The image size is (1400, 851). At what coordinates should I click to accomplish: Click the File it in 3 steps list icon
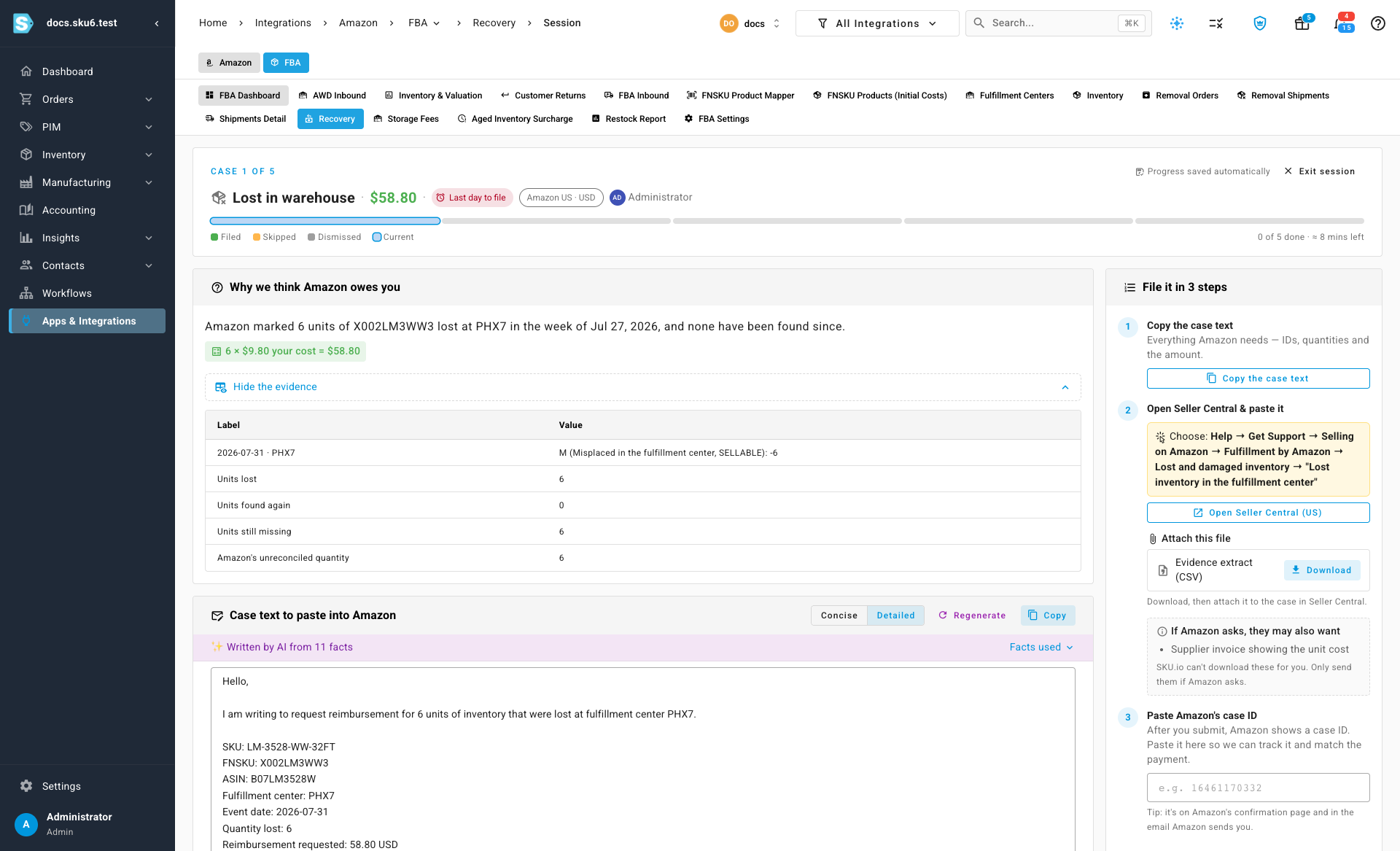point(1129,287)
